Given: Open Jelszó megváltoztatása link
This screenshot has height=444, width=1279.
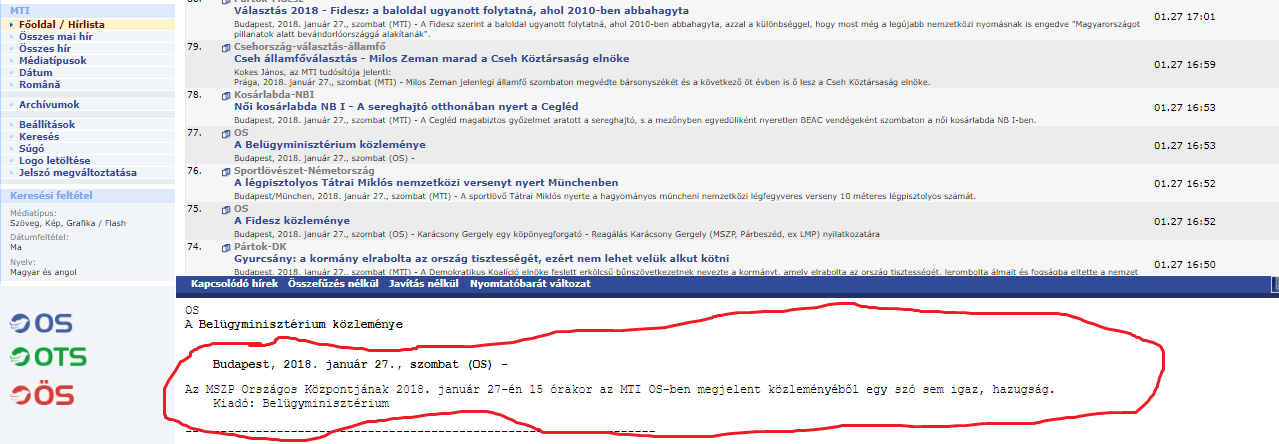Looking at the screenshot, I should pos(79,173).
